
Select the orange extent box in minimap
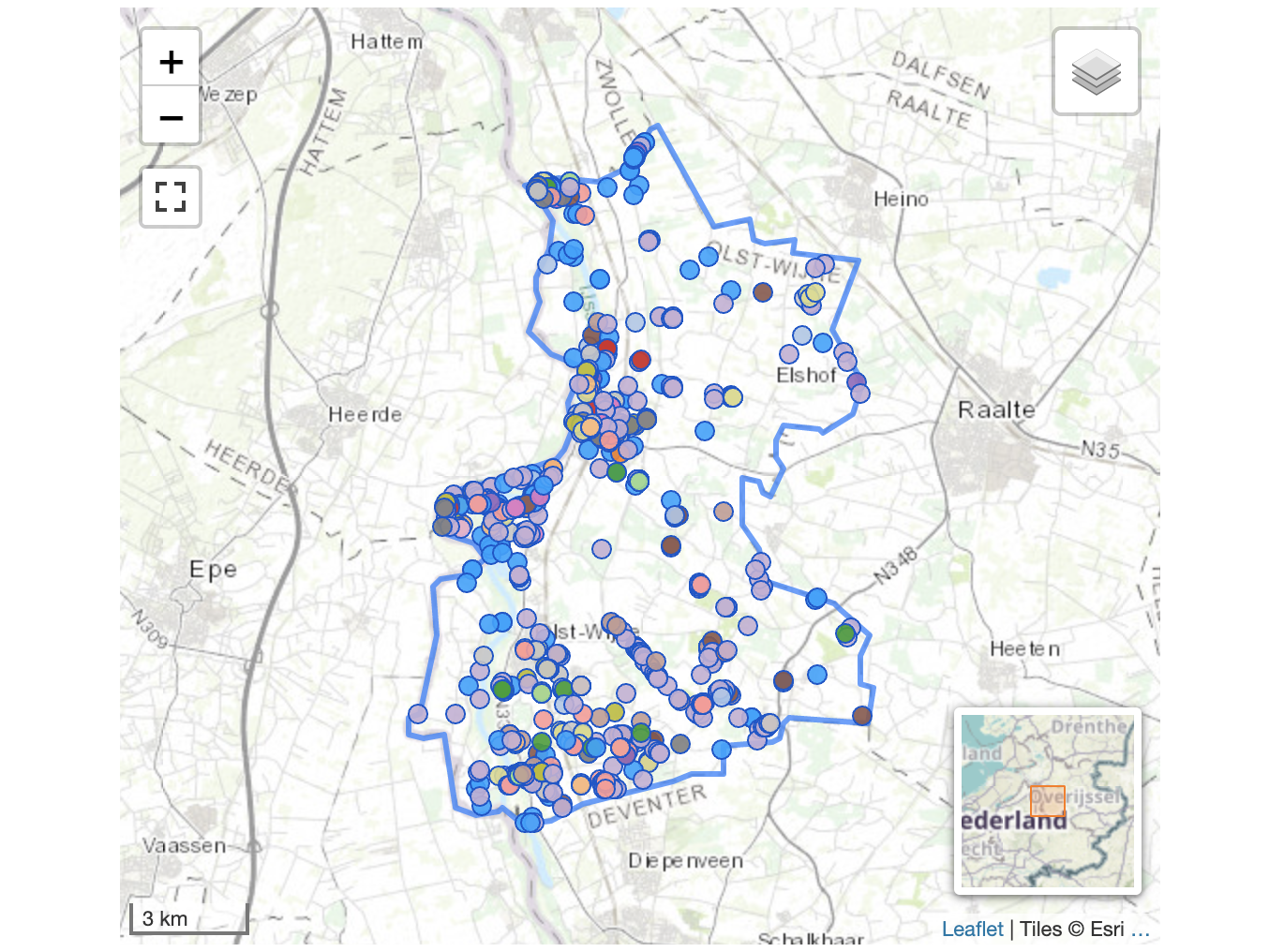click(1048, 801)
